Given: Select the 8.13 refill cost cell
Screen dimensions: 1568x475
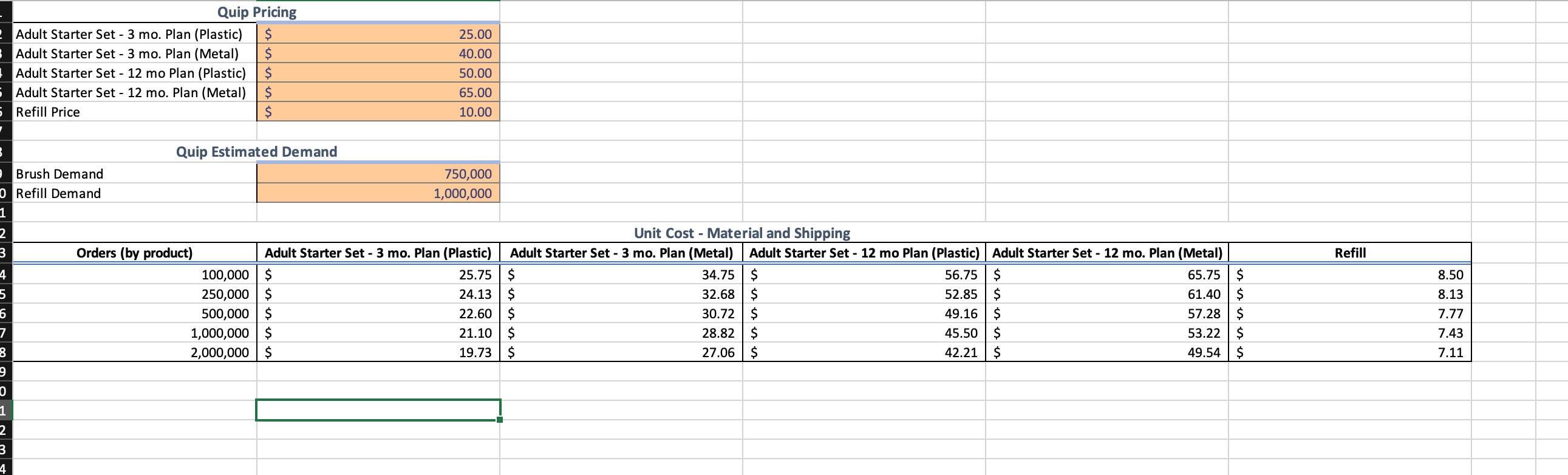Looking at the screenshot, I should tap(1350, 294).
